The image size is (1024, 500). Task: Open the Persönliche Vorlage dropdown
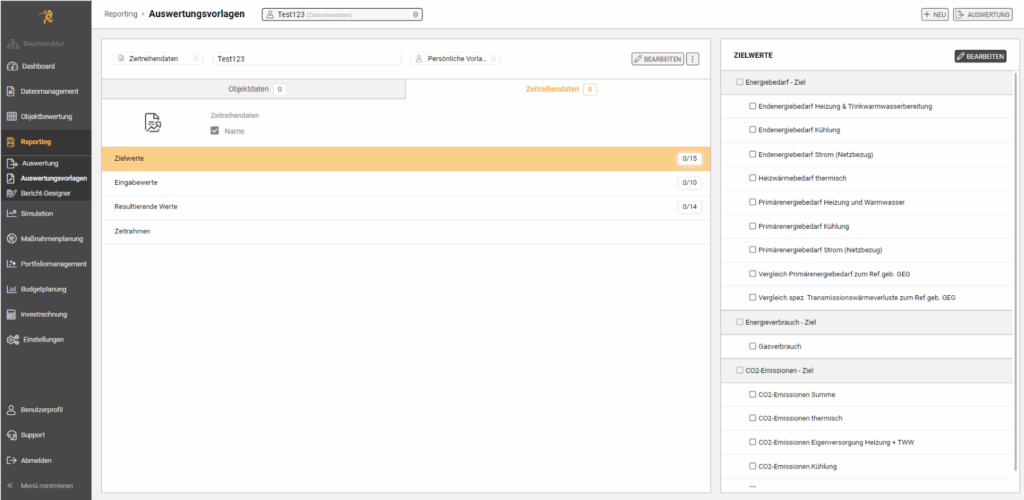[455, 59]
